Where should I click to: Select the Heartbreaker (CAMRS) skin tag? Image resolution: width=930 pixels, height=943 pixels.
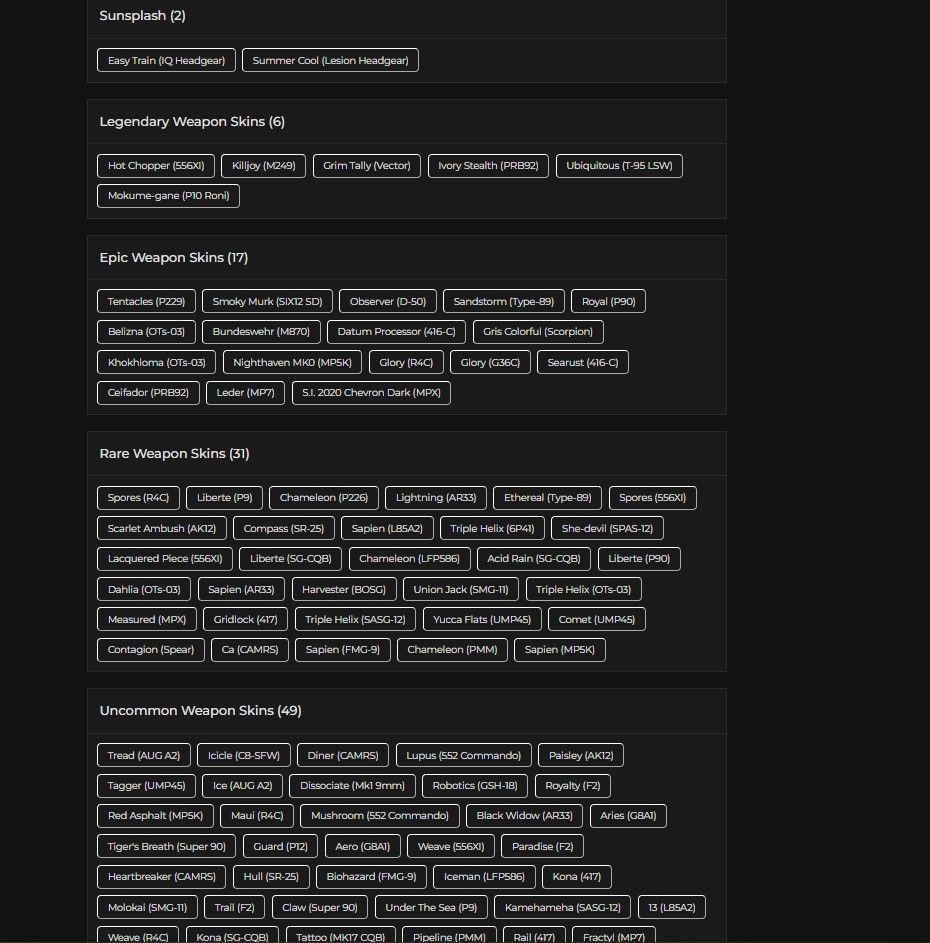(161, 877)
